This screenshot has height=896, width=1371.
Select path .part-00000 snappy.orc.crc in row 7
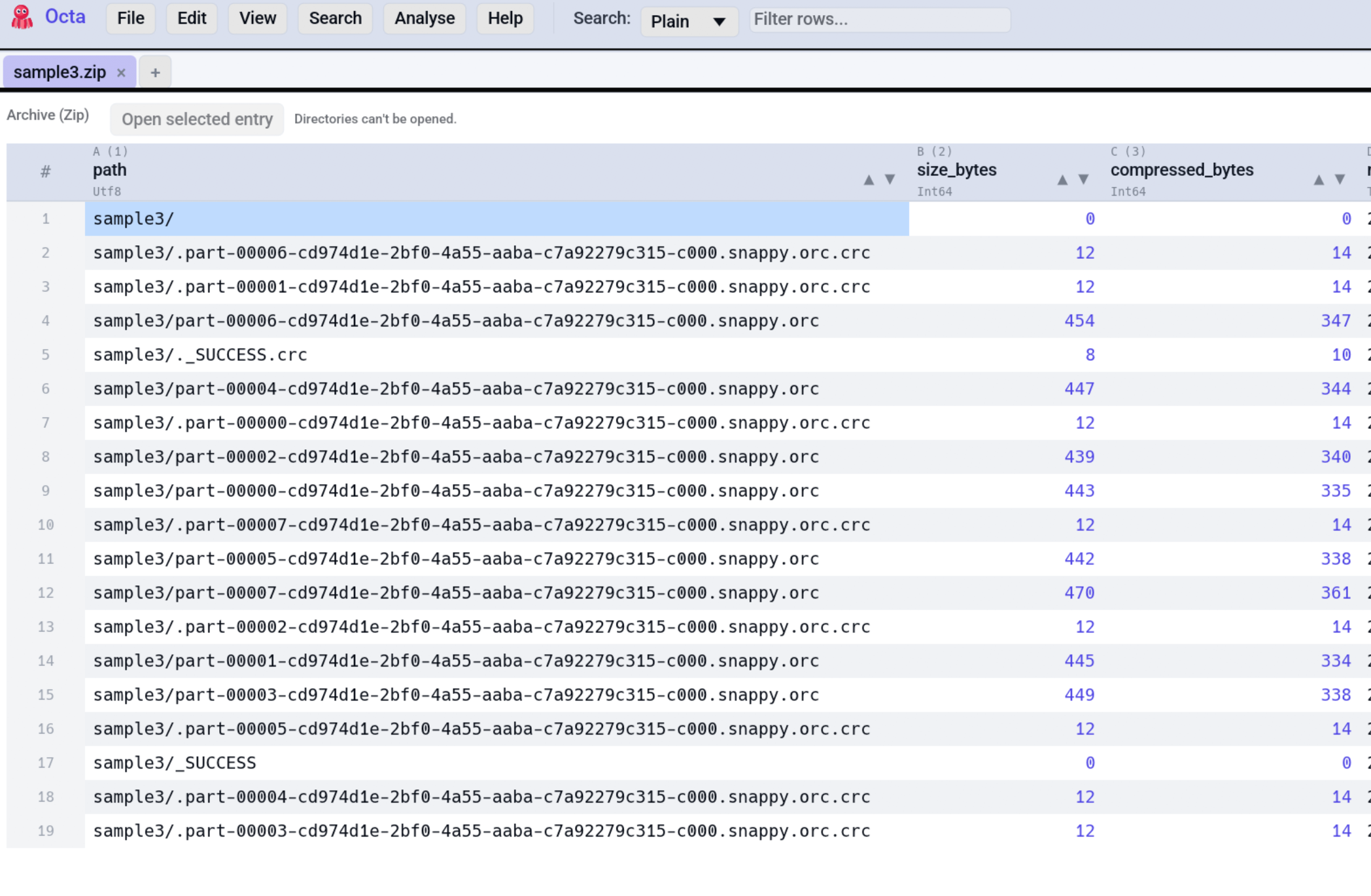(497, 423)
